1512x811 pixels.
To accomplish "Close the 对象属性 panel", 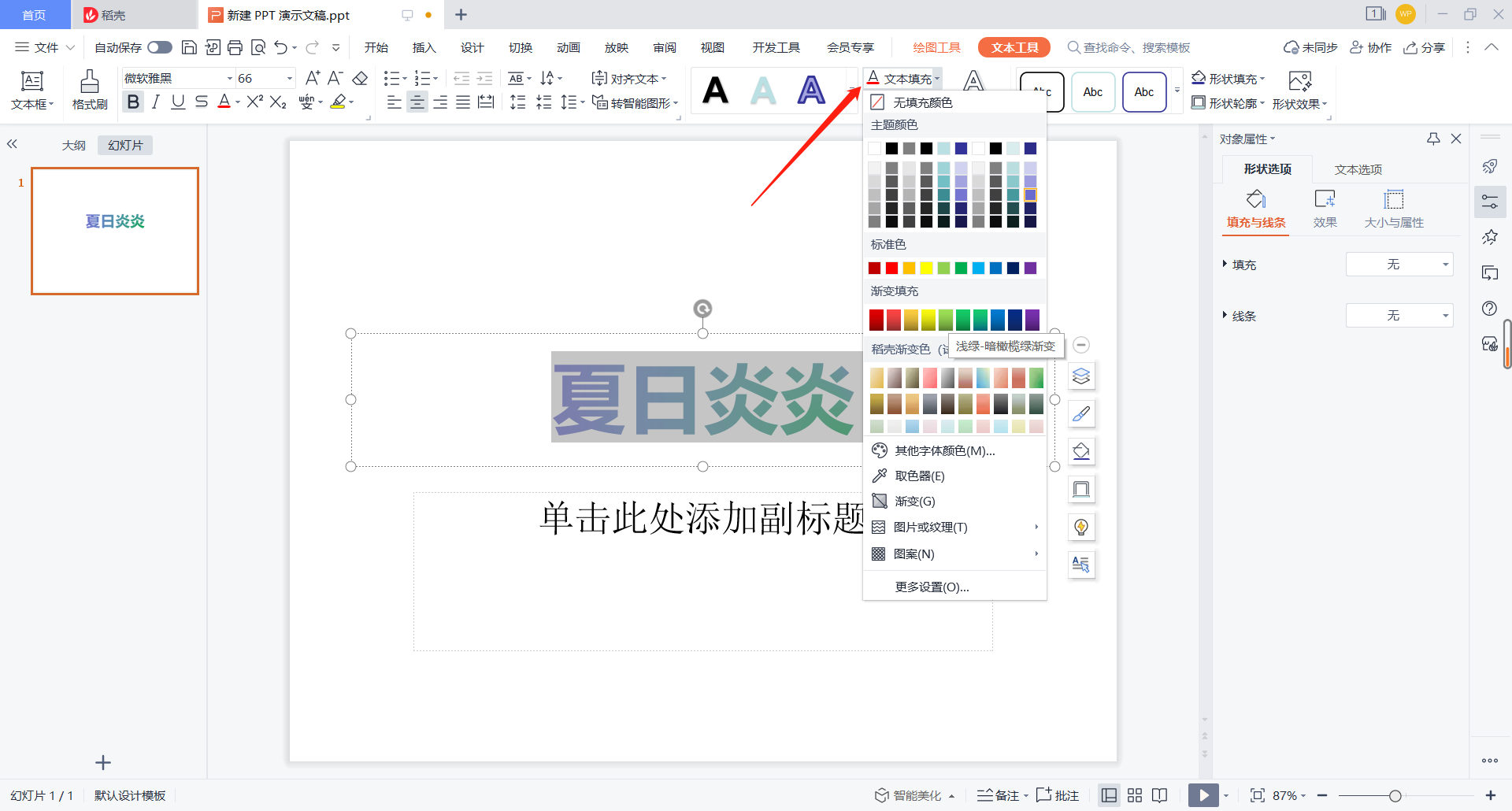I will [1456, 139].
